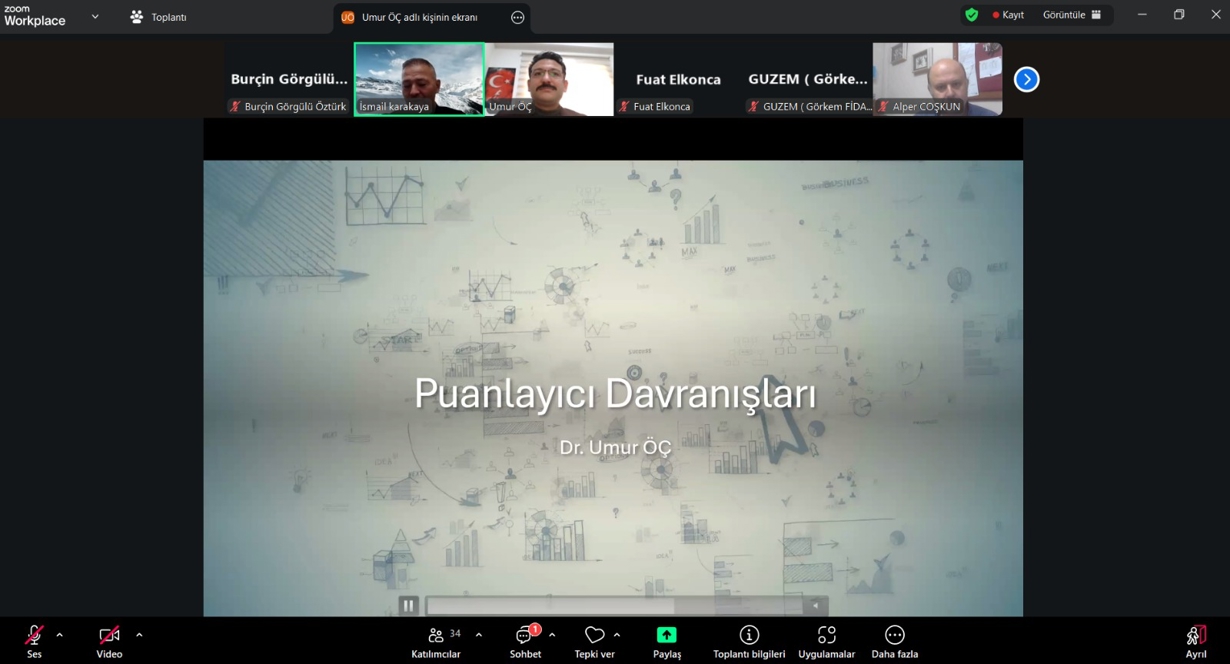The width and height of the screenshot is (1230, 664).
Task: Expand the Zoom Workplace dropdown chevron
Action: (x=95, y=17)
